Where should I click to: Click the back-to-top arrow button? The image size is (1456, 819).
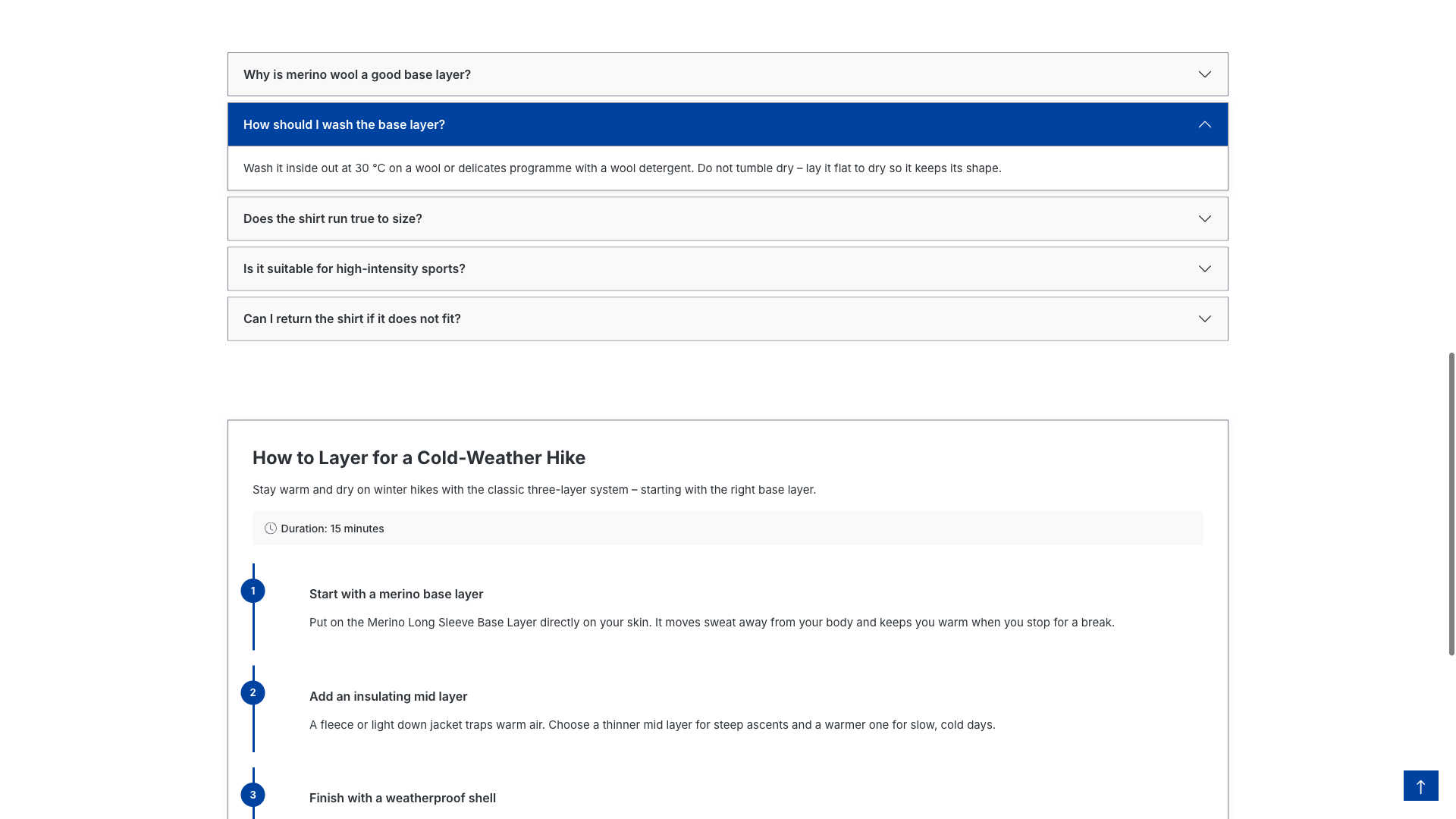1420,786
